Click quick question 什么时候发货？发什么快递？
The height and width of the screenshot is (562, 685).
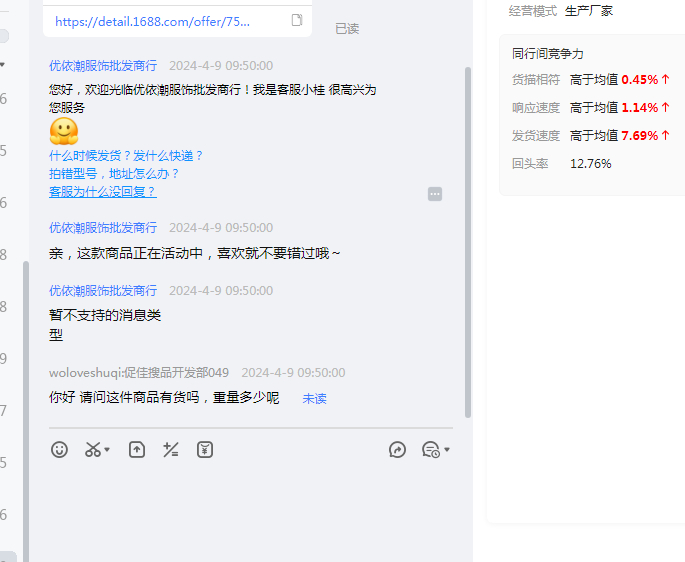(x=126, y=155)
